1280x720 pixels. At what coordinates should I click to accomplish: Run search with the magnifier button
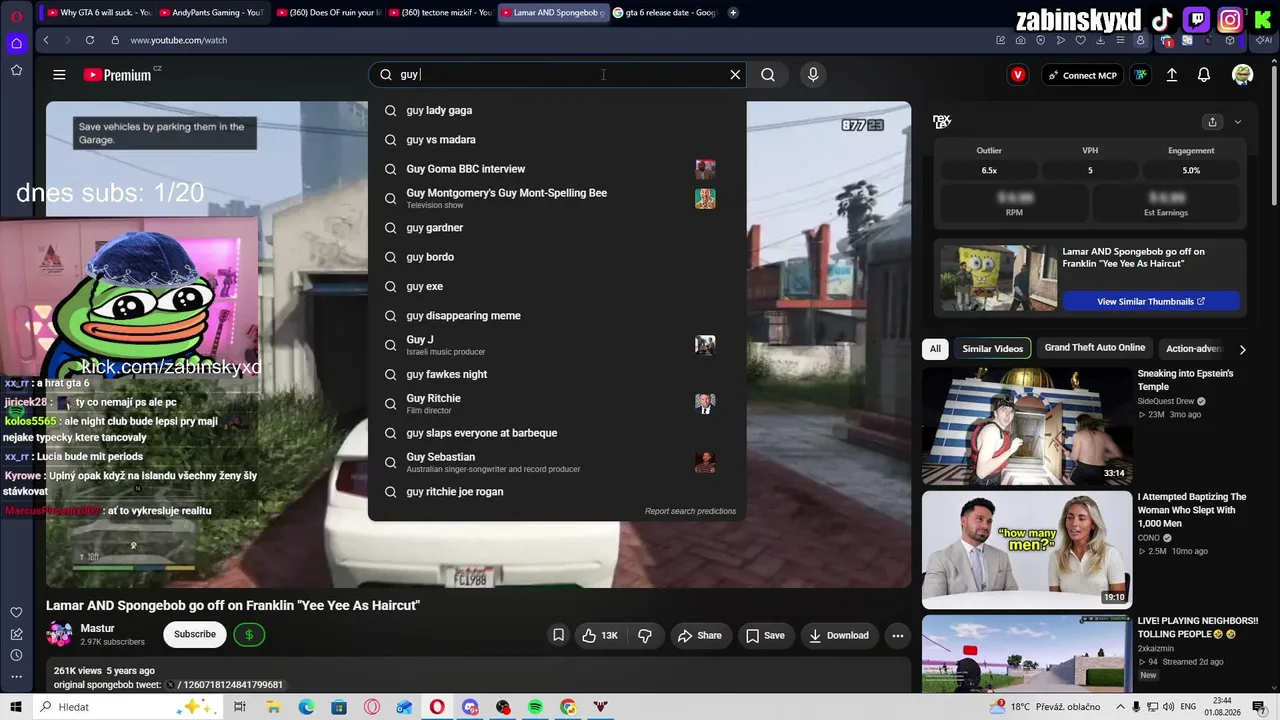[768, 75]
